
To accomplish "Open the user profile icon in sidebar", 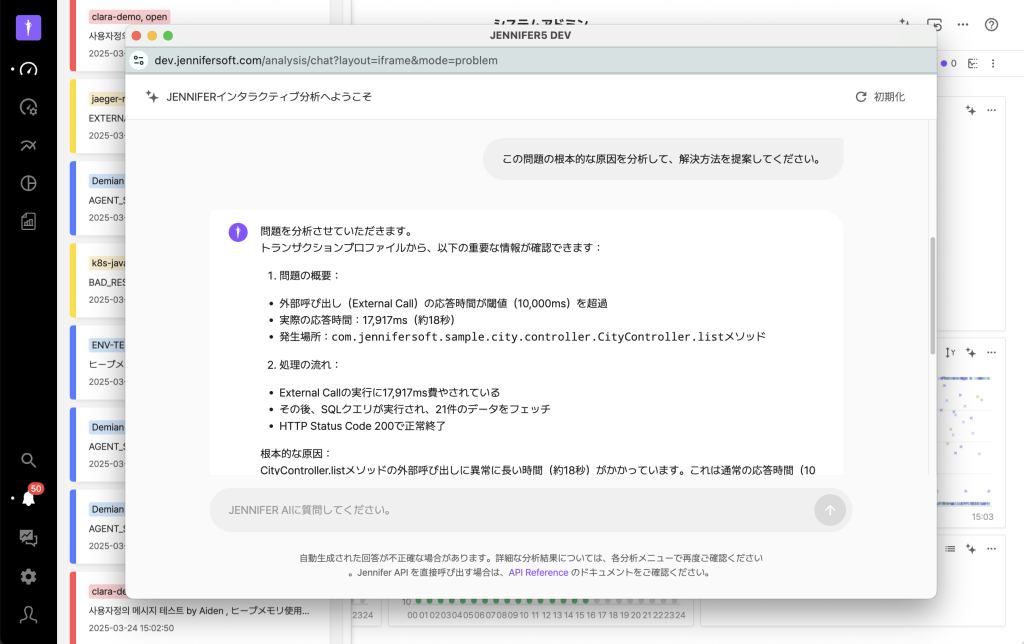I will coord(28,615).
